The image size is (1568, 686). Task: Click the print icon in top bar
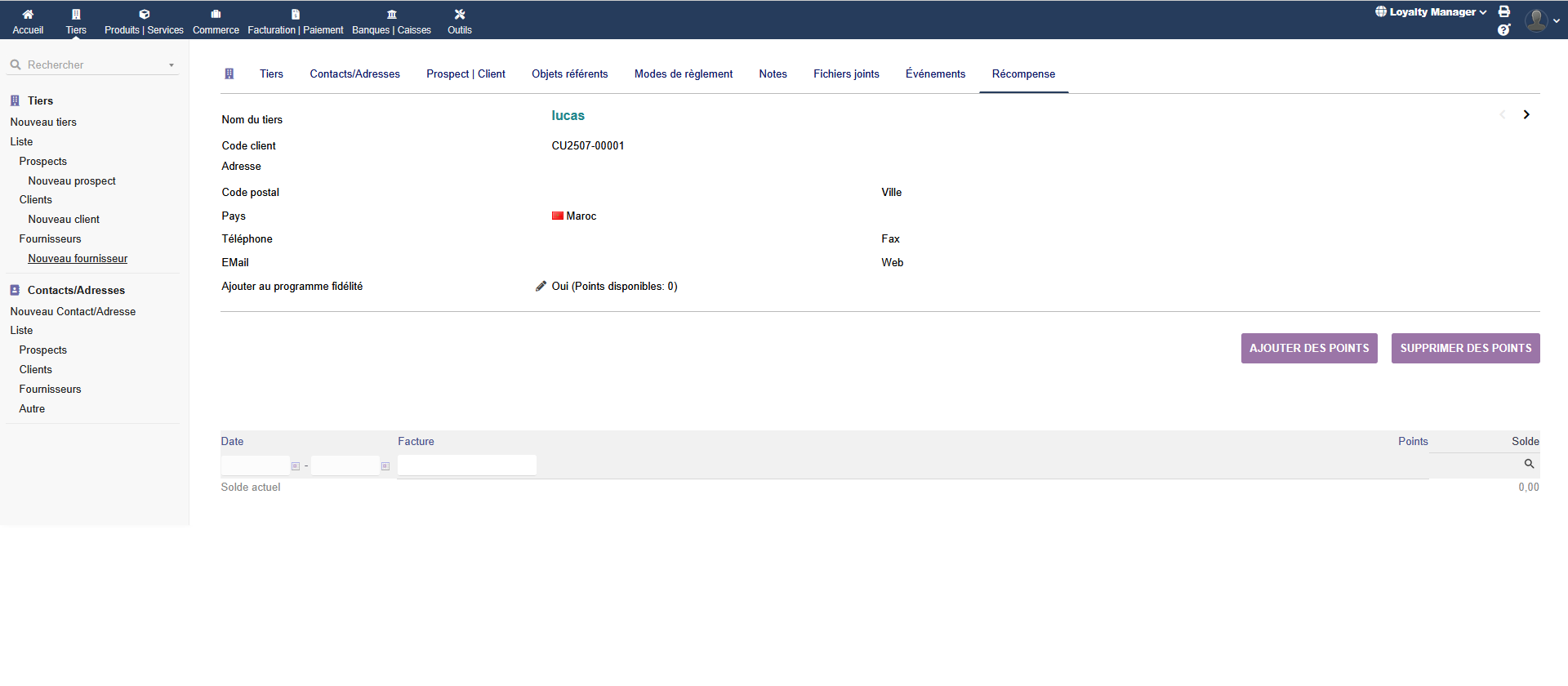pos(1504,11)
